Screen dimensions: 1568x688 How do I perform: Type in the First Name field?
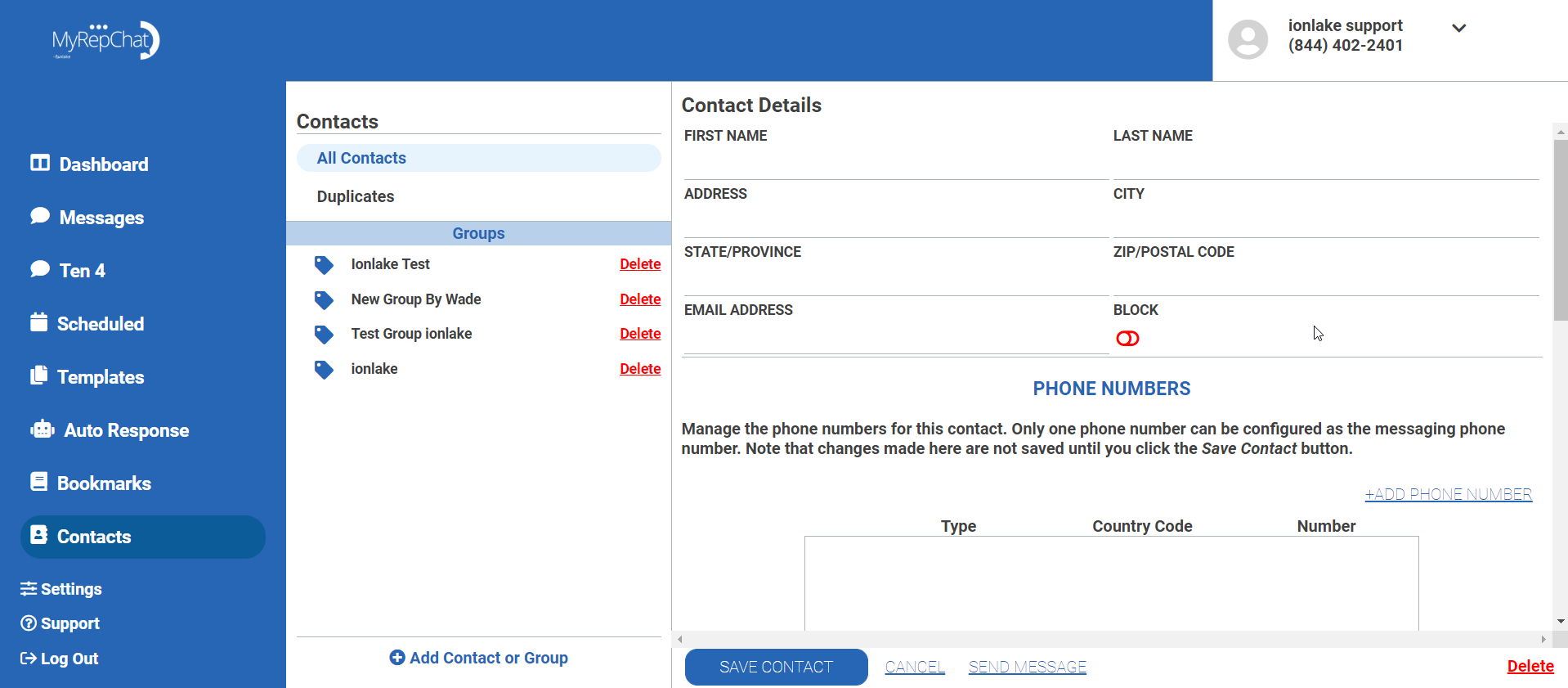(x=895, y=164)
